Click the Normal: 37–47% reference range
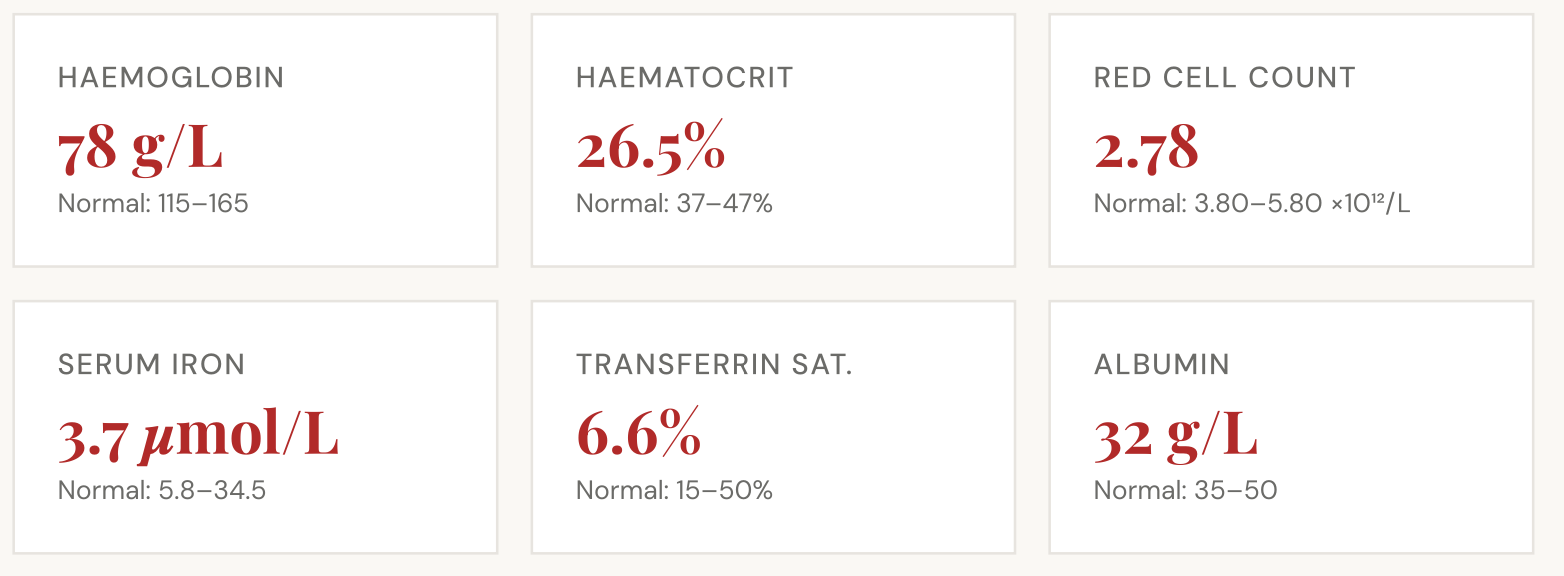 pyautogui.click(x=674, y=204)
